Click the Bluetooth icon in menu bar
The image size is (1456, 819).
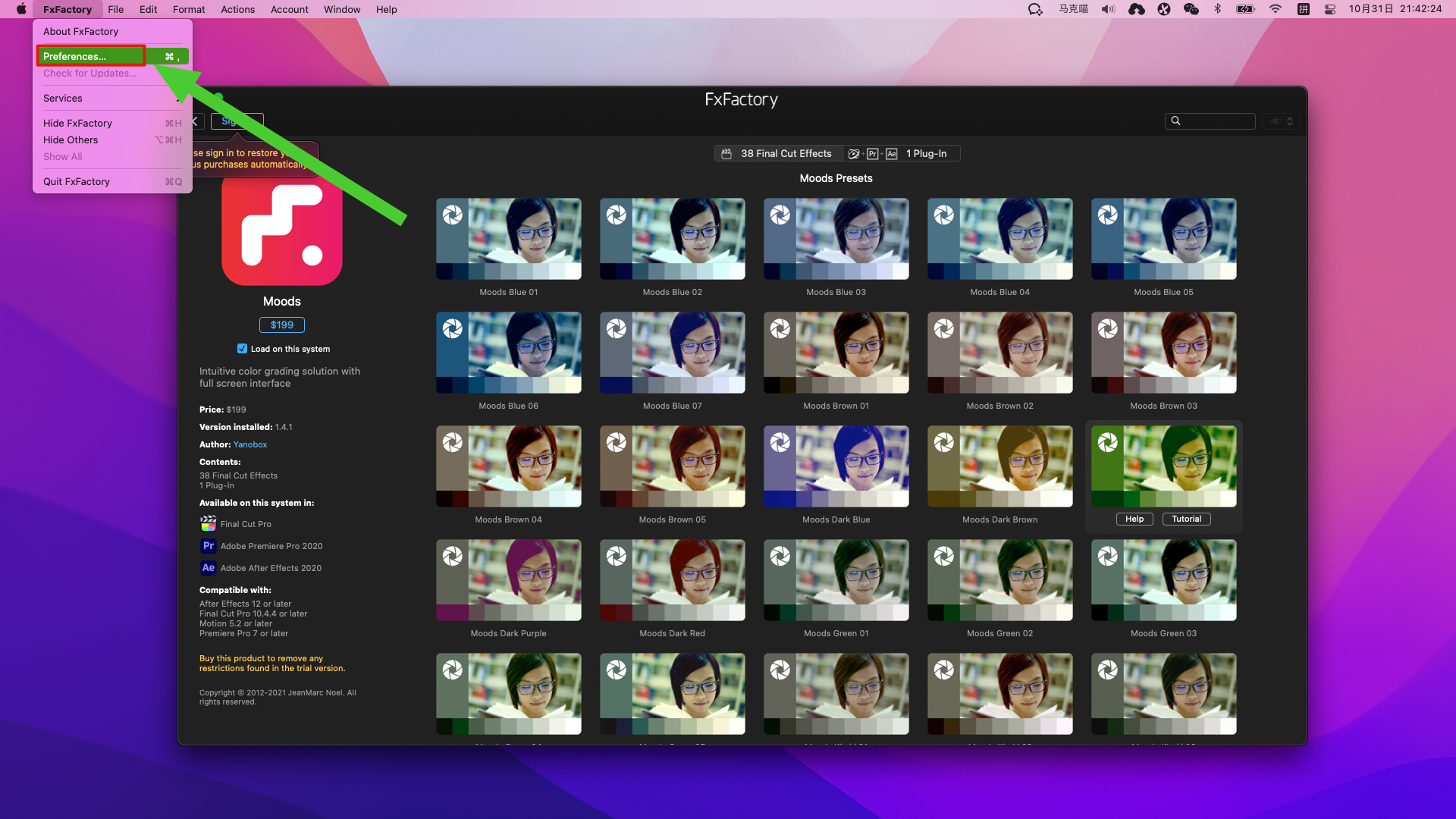click(1218, 9)
